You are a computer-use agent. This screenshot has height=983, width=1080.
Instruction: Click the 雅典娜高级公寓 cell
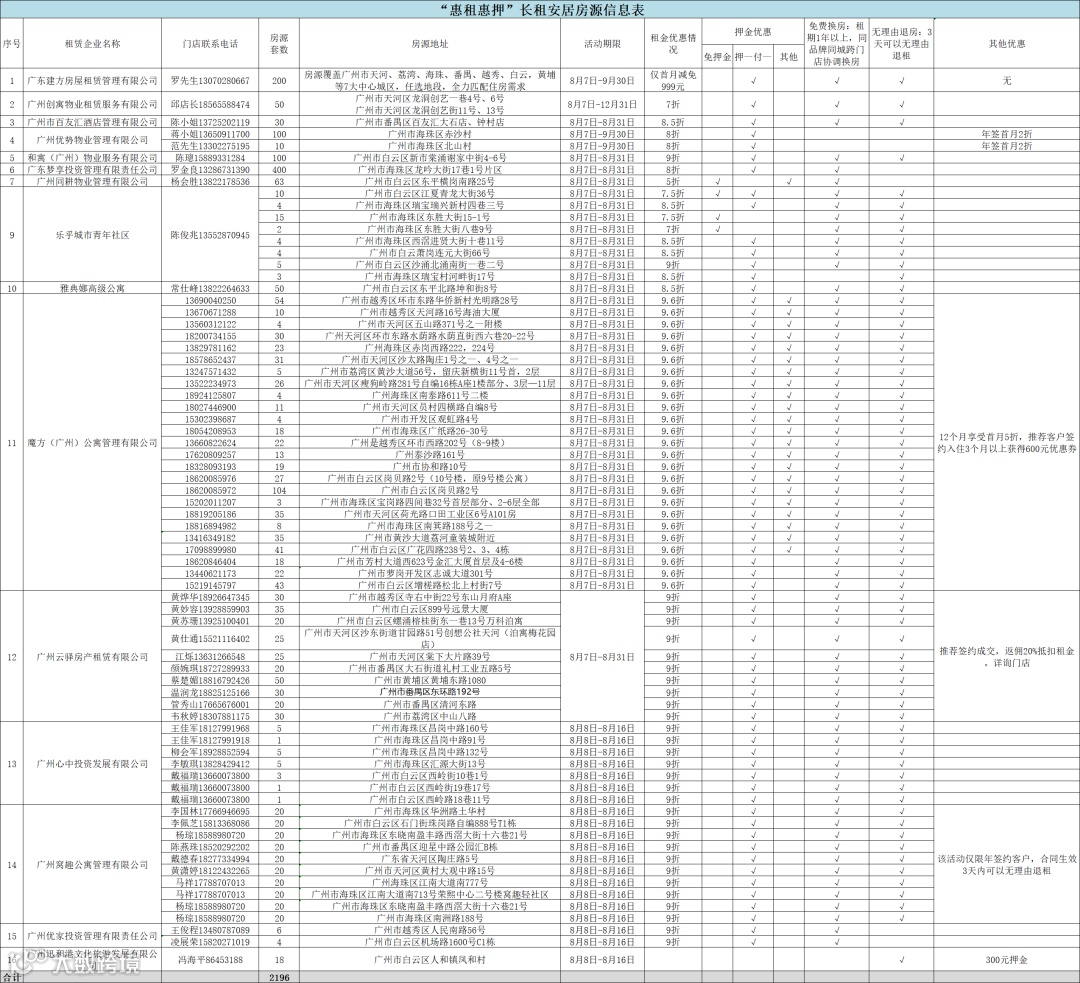click(92, 289)
